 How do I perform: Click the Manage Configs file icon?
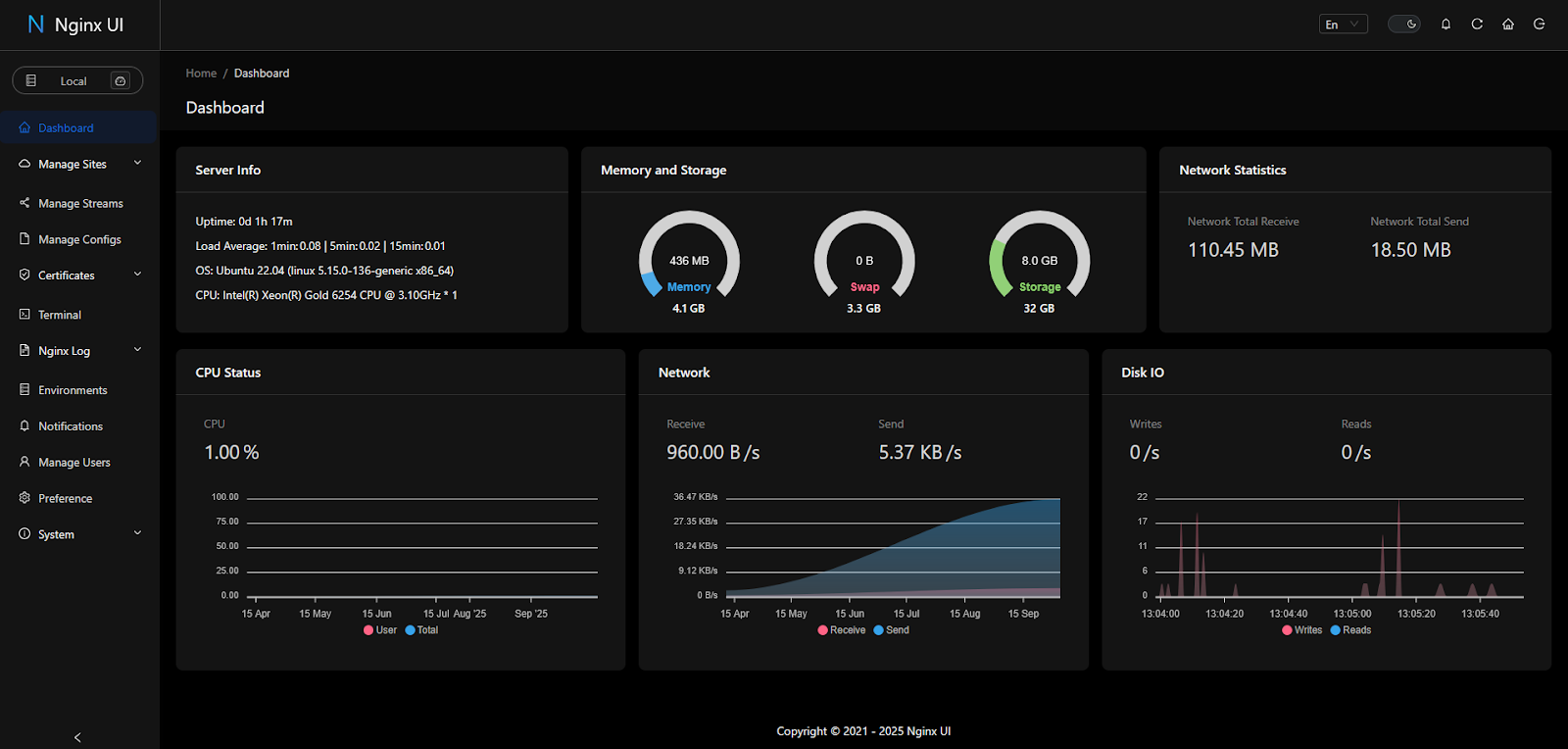[x=24, y=239]
